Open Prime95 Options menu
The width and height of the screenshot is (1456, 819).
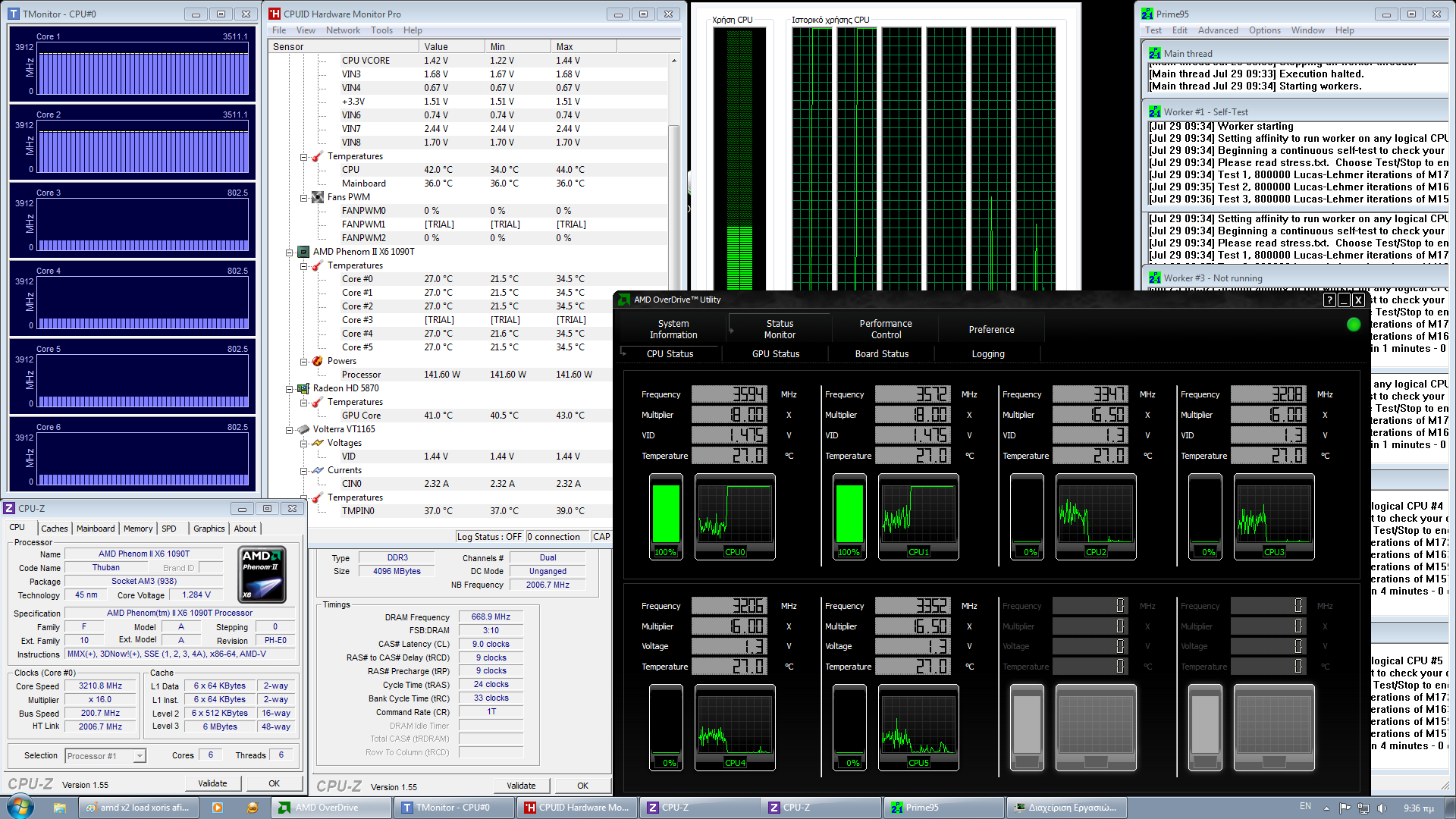point(1265,30)
